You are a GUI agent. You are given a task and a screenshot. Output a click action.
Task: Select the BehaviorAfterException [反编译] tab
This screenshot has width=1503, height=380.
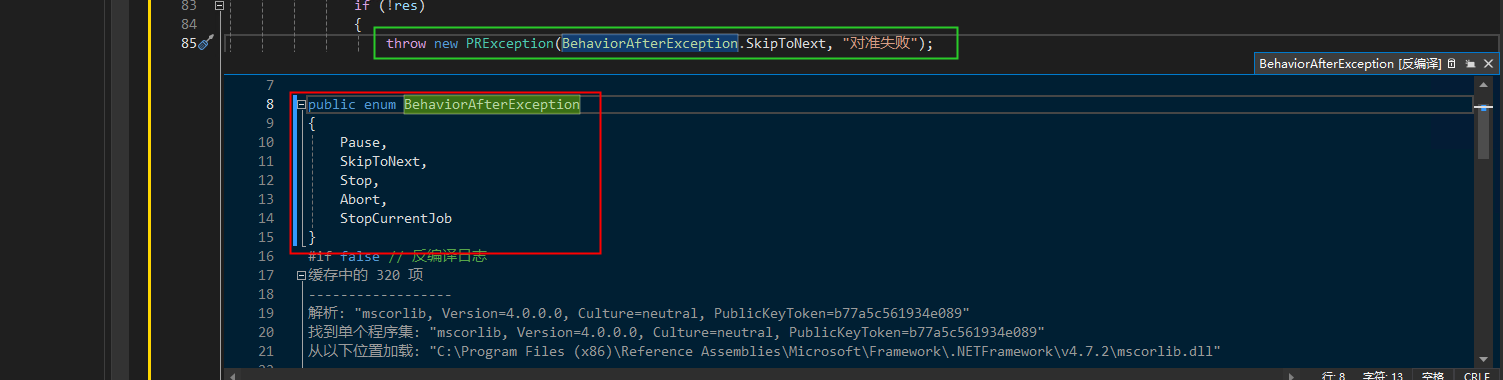pyautogui.click(x=1349, y=63)
